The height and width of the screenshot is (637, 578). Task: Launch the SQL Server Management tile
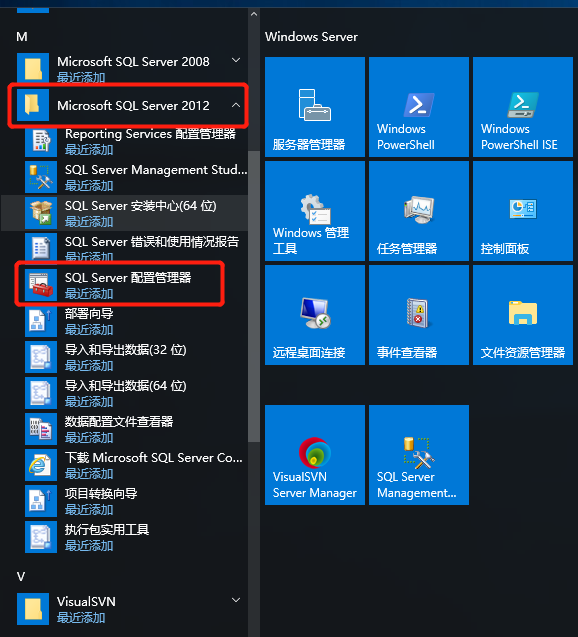(x=419, y=455)
